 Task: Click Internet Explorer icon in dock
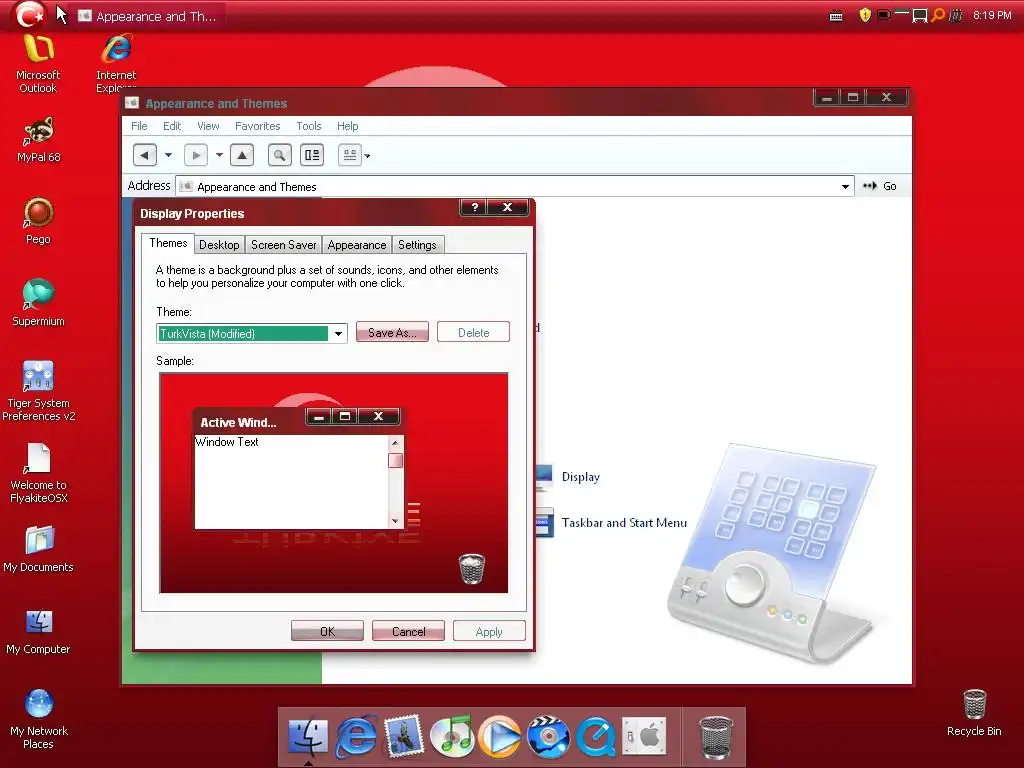click(356, 737)
